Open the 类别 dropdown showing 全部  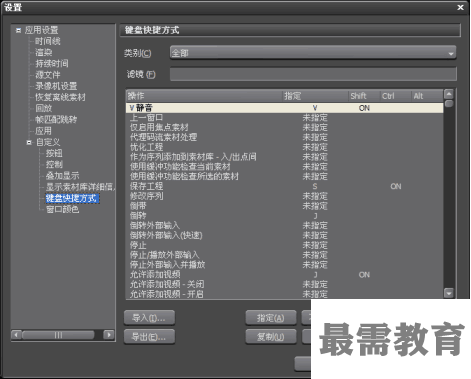click(313, 53)
